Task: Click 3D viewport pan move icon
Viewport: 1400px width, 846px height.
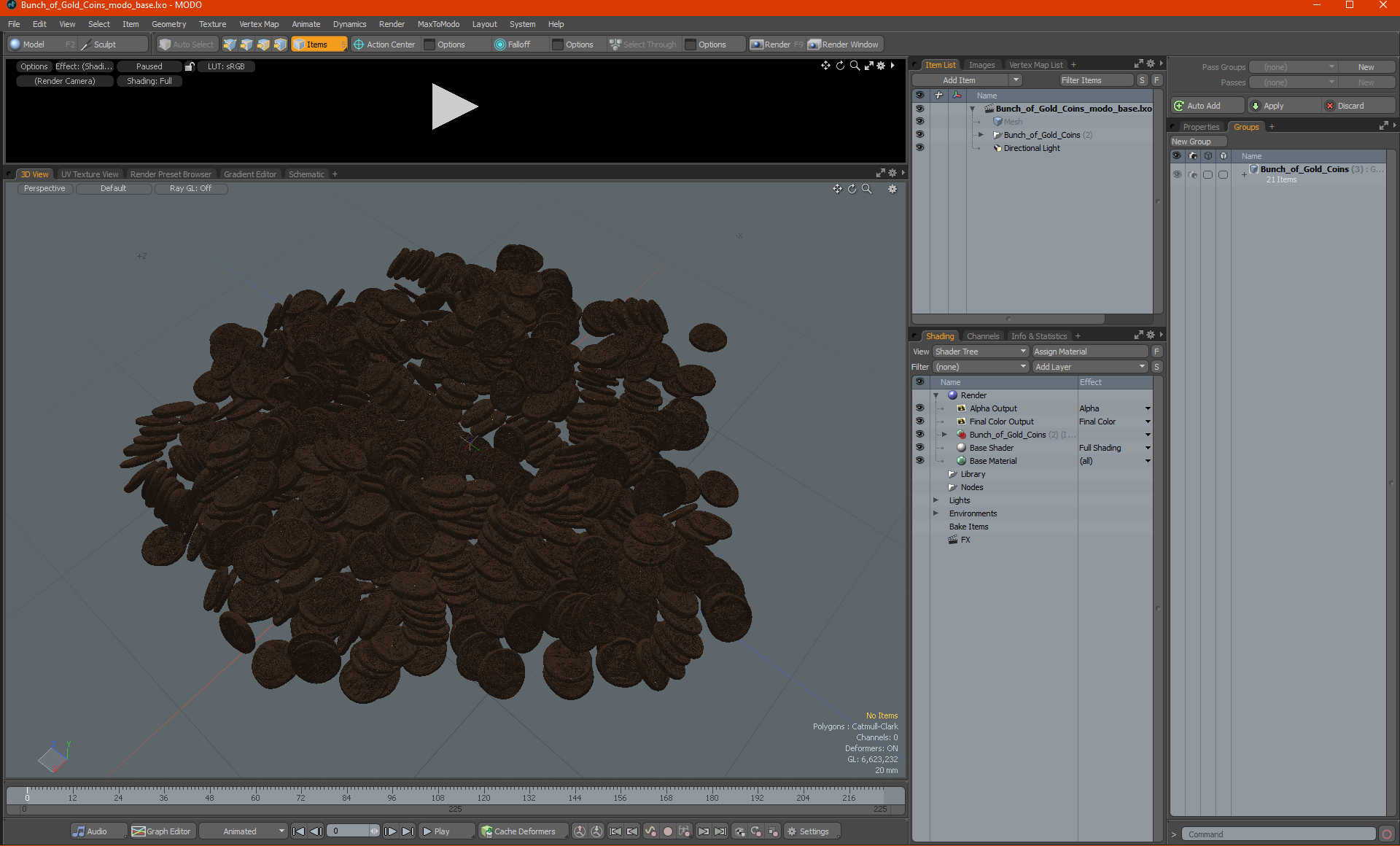Action: pos(837,189)
